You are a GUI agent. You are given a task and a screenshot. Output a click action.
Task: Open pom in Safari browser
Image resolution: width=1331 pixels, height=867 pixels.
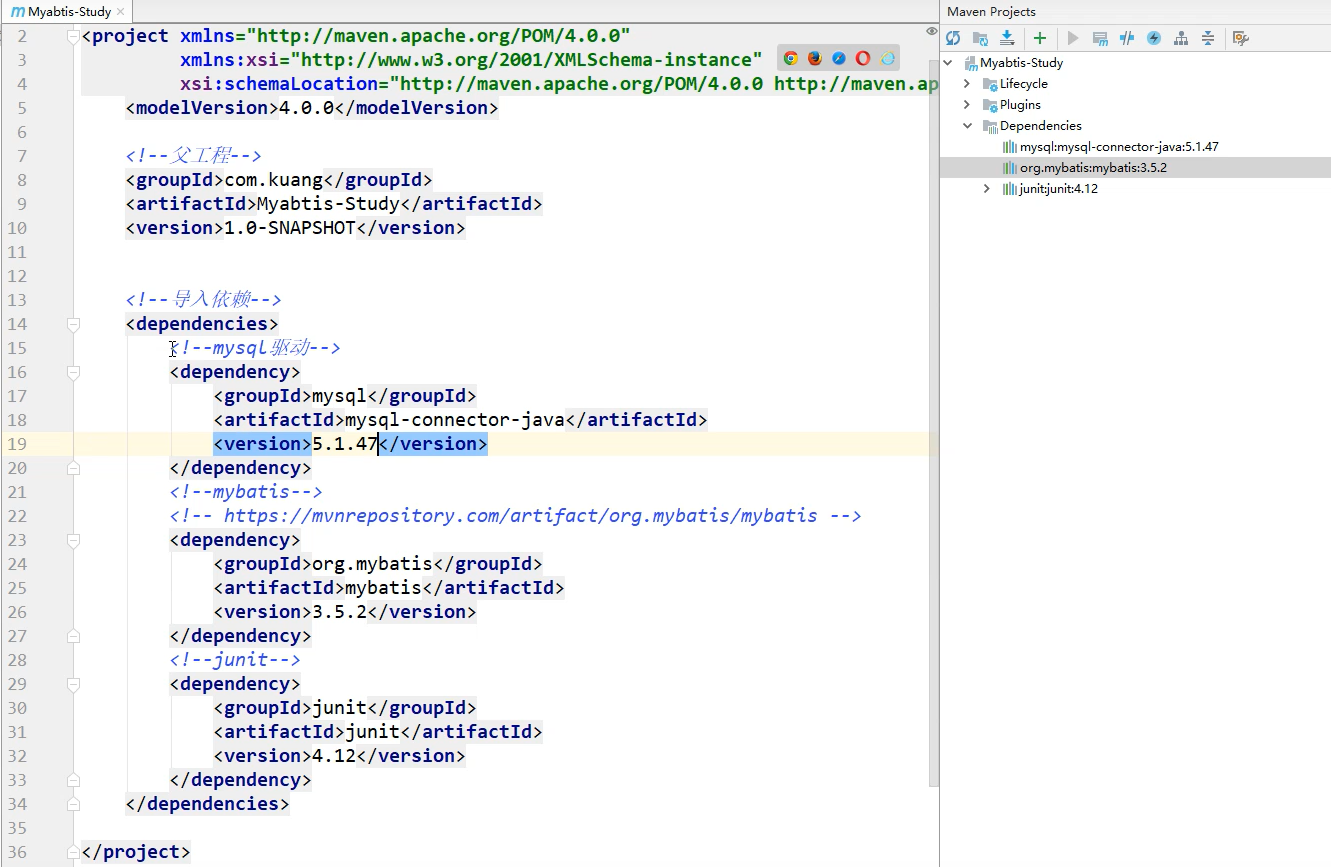(x=839, y=59)
